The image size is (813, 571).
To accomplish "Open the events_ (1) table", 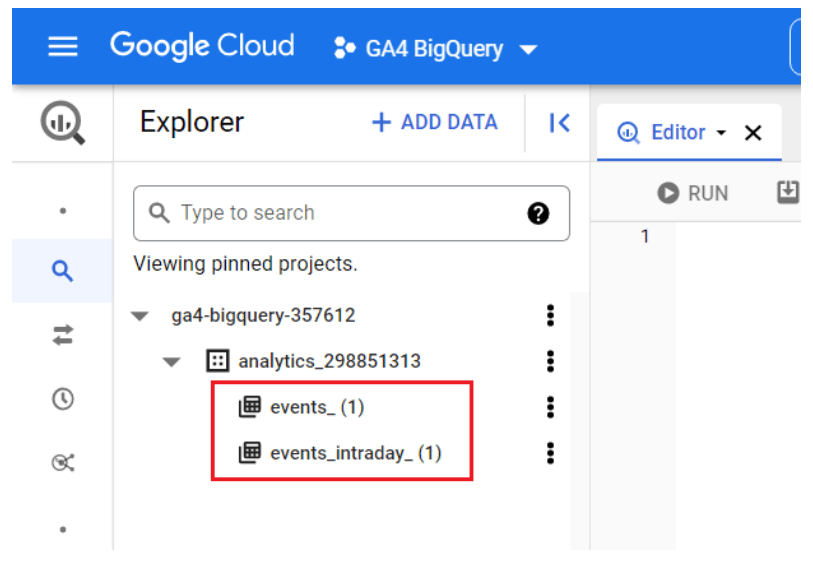I will tap(317, 407).
